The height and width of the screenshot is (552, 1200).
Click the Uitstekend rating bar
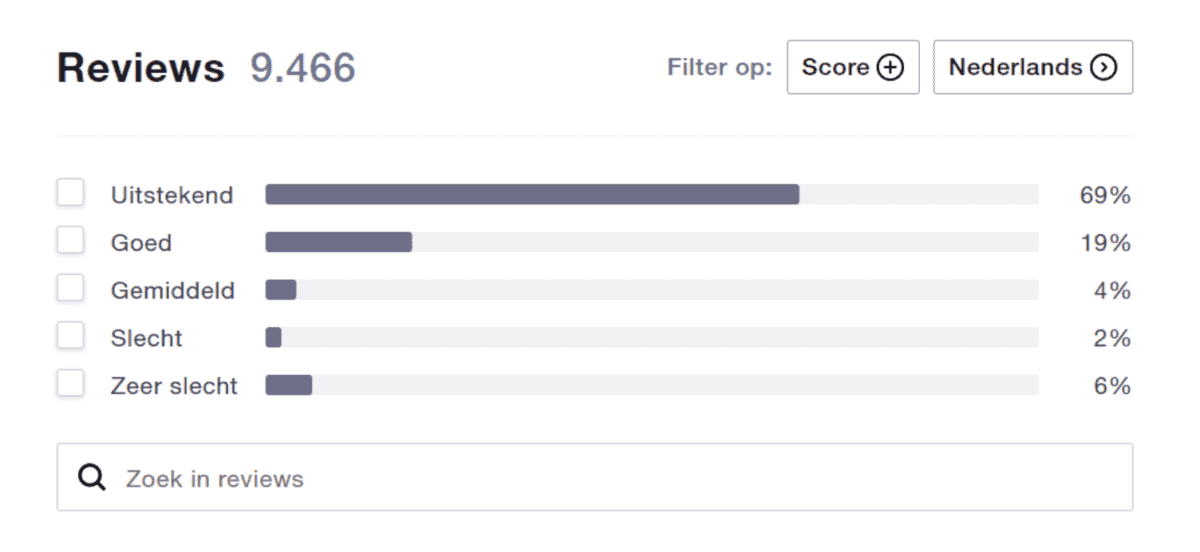point(652,194)
